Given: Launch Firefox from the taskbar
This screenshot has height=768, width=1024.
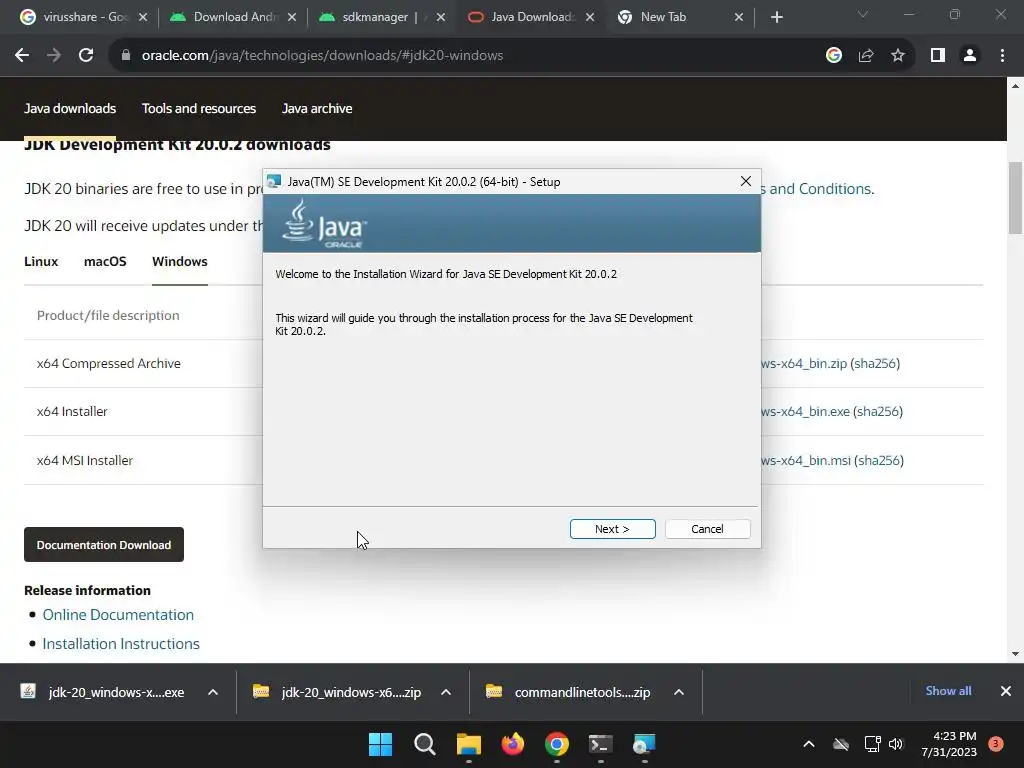Looking at the screenshot, I should pos(513,744).
